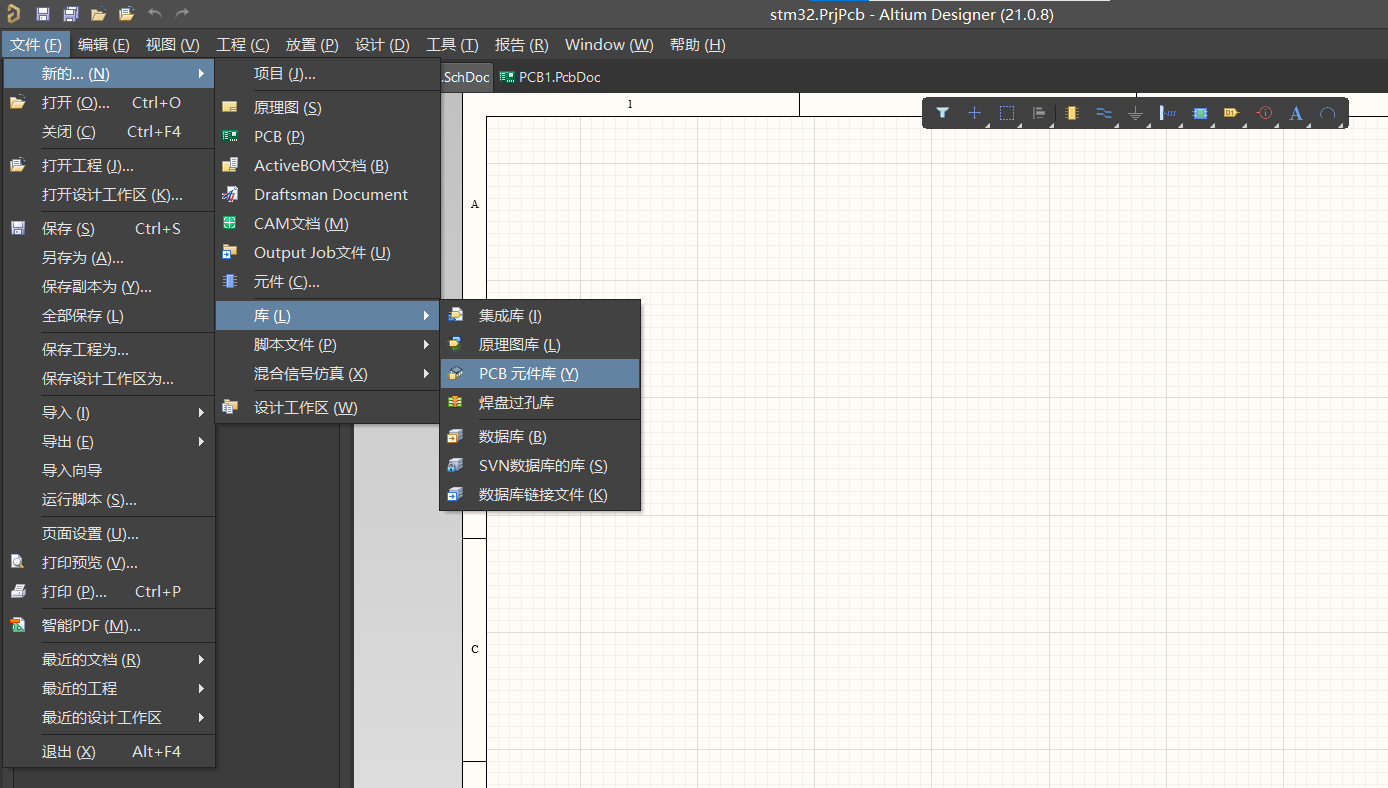1388x788 pixels.
Task: Expand the 新的 (N) submenu arrow
Action: 201,74
